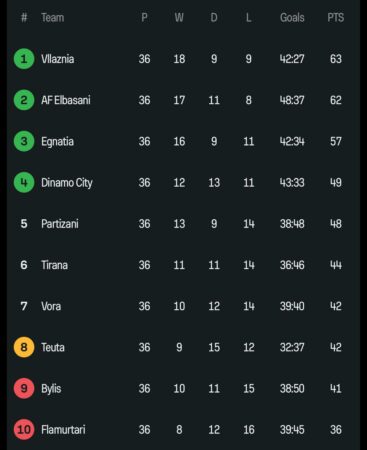Image resolution: width=367 pixels, height=450 pixels.
Task: Click the green rank 3 badge
Action: pyautogui.click(x=24, y=141)
